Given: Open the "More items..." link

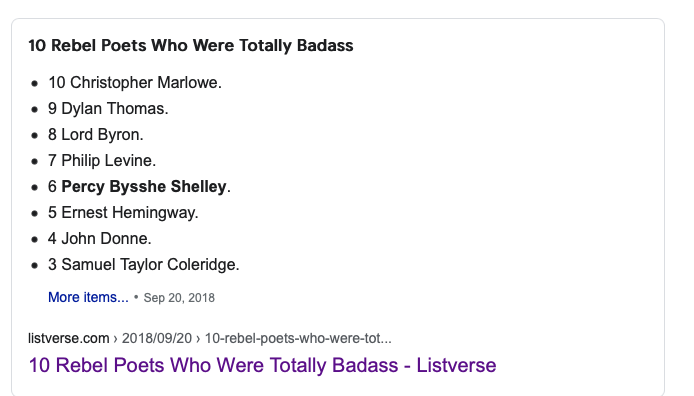Looking at the screenshot, I should pos(88,297).
